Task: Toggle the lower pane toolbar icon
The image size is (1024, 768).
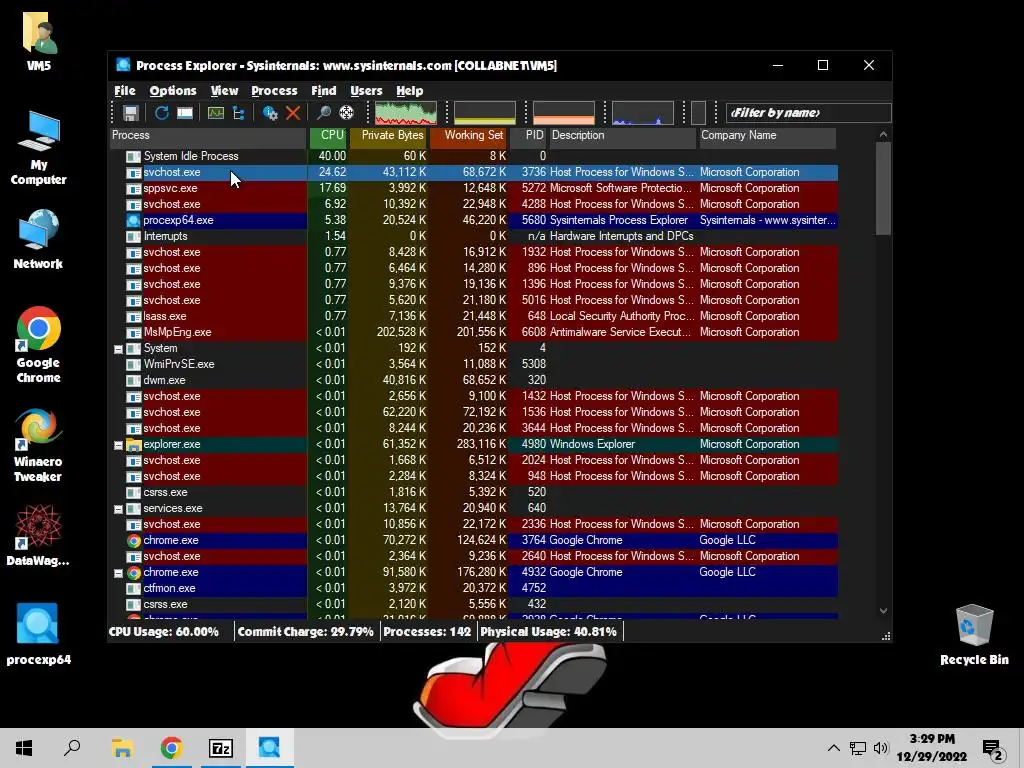Action: tap(185, 113)
